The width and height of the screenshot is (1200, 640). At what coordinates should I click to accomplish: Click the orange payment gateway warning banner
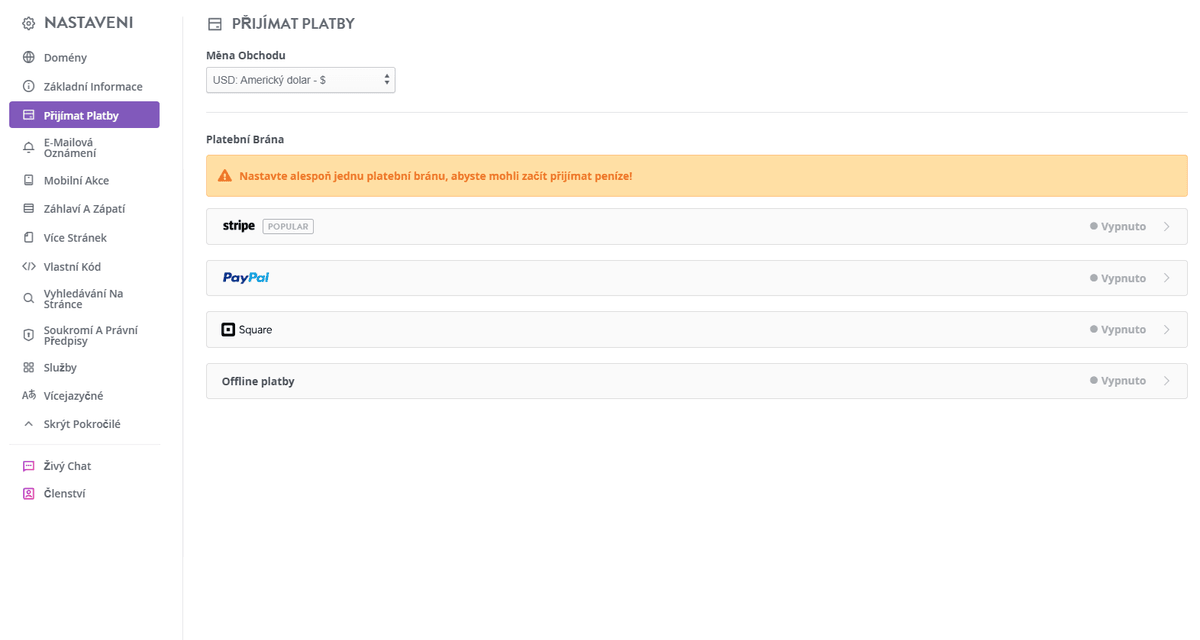pos(696,176)
